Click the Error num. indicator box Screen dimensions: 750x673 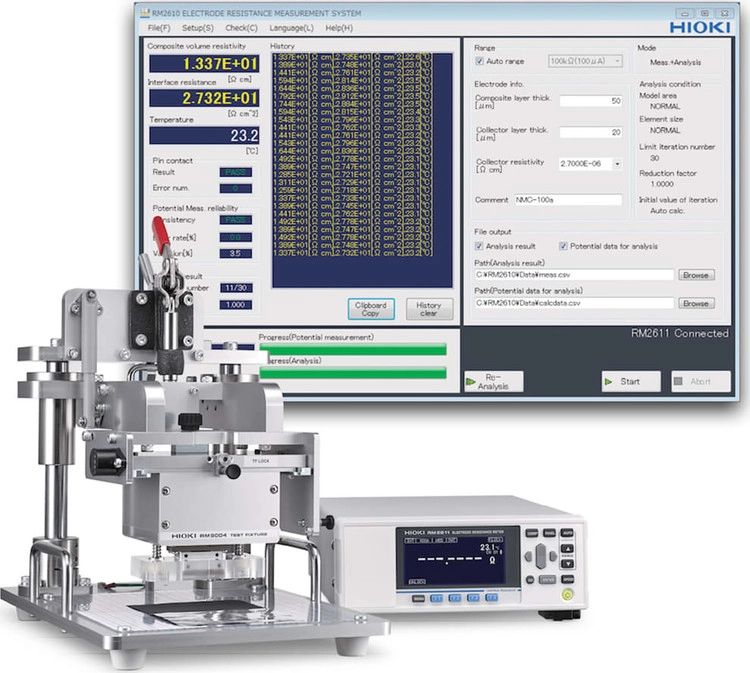pyautogui.click(x=235, y=188)
